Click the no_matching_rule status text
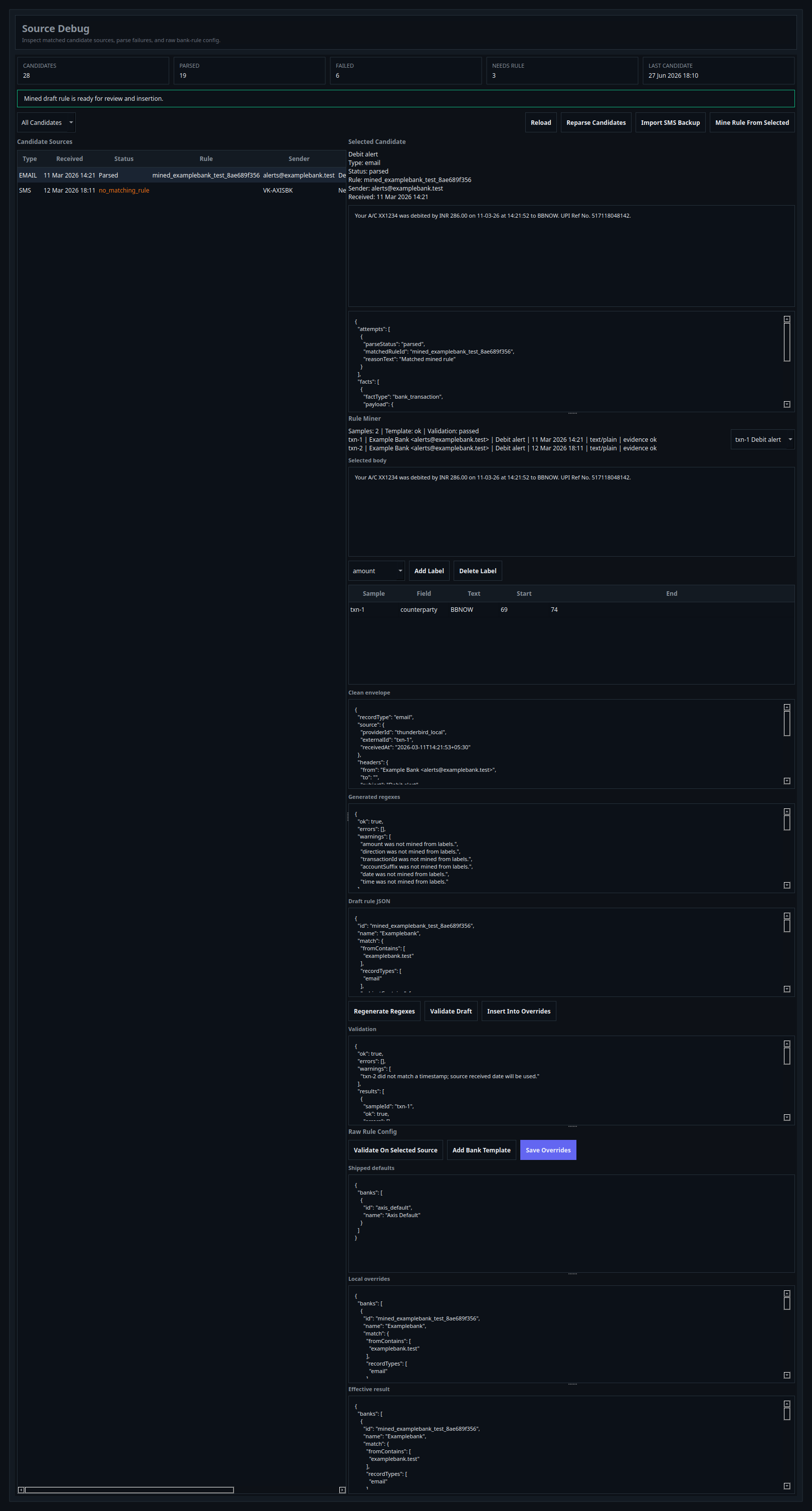Screen dimensions: 812x1511 click(x=124, y=191)
